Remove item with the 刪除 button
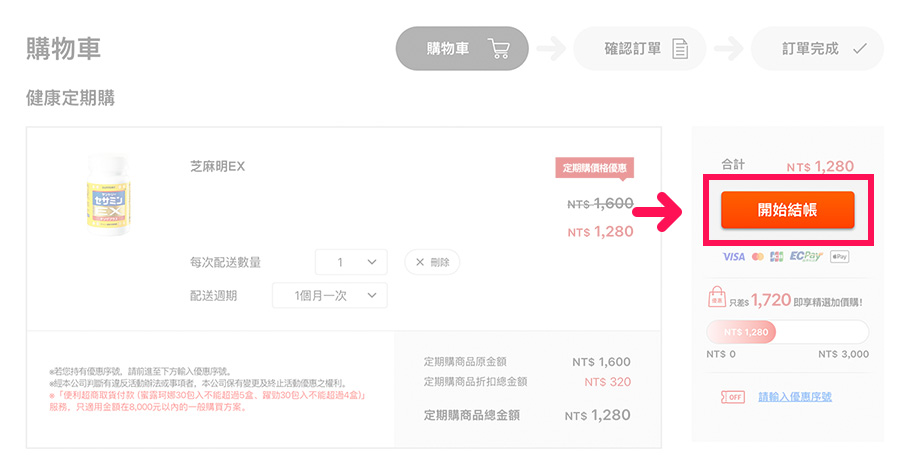The width and height of the screenshot is (910, 475). click(x=432, y=262)
